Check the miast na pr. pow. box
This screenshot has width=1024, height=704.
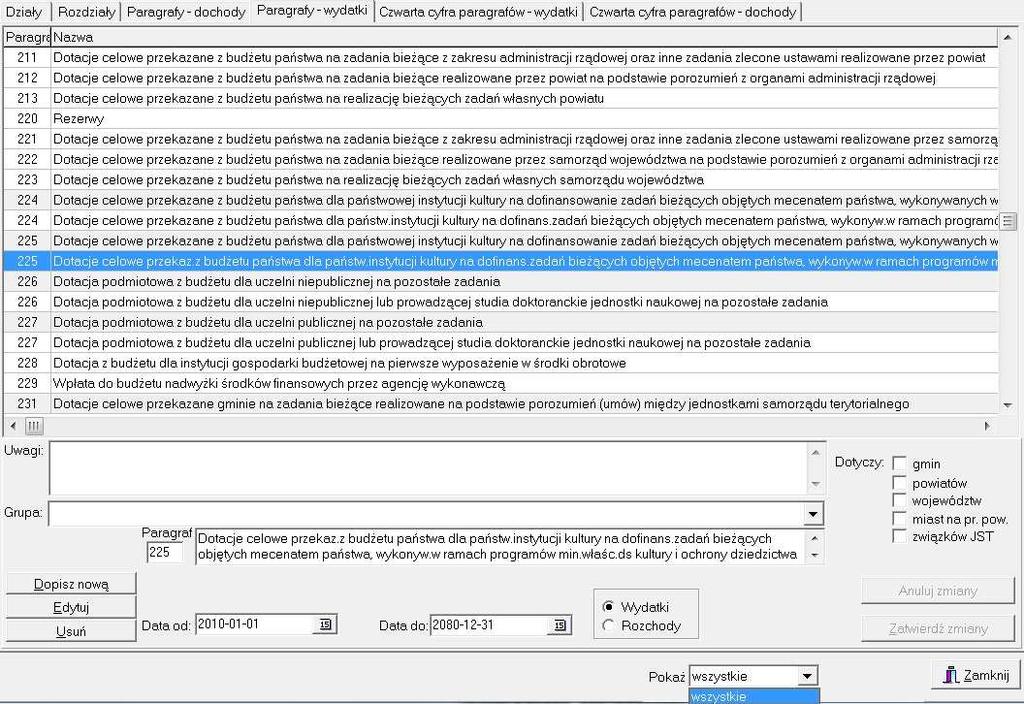click(x=899, y=519)
